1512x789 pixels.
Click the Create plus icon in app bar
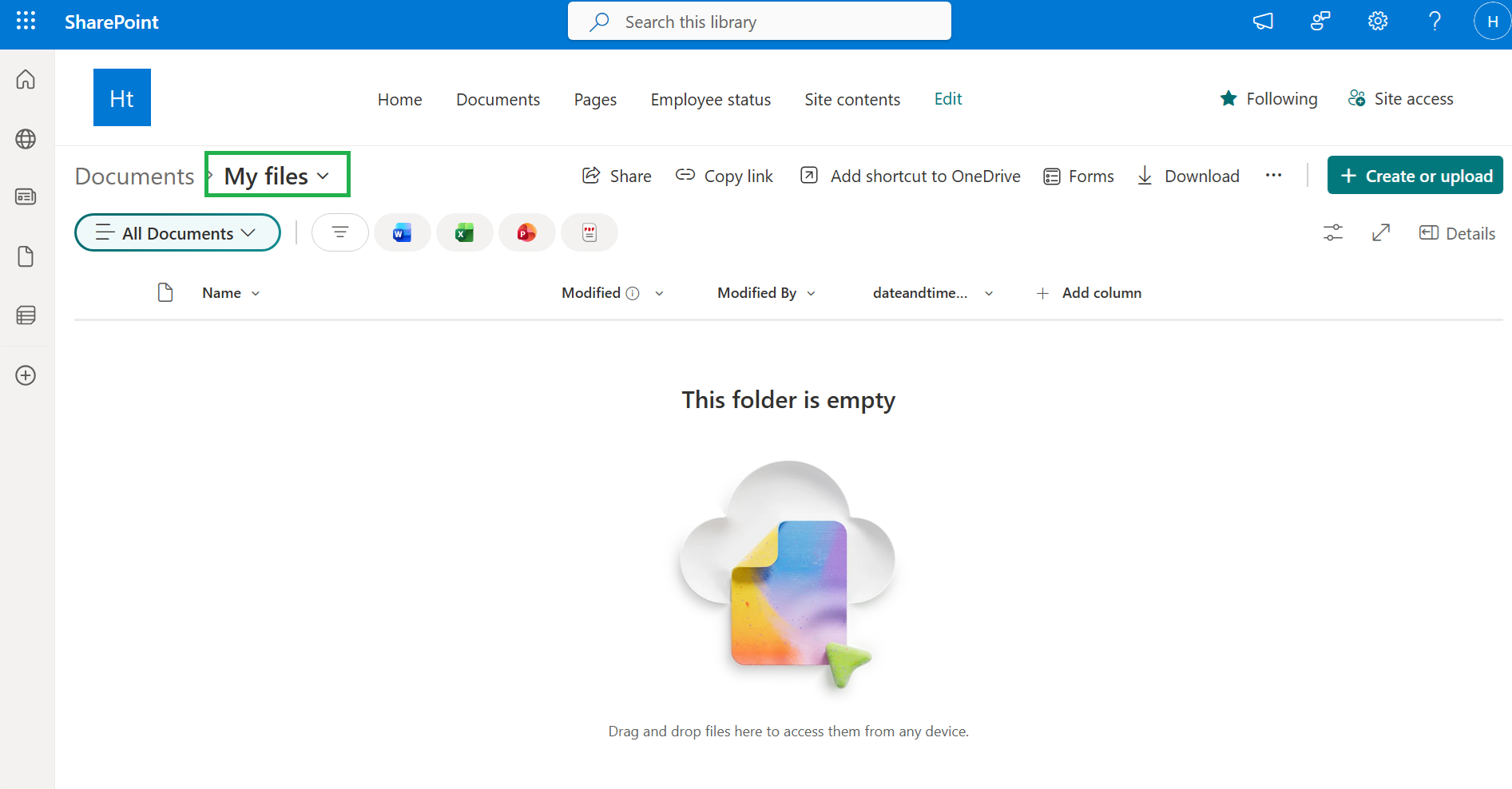(26, 375)
